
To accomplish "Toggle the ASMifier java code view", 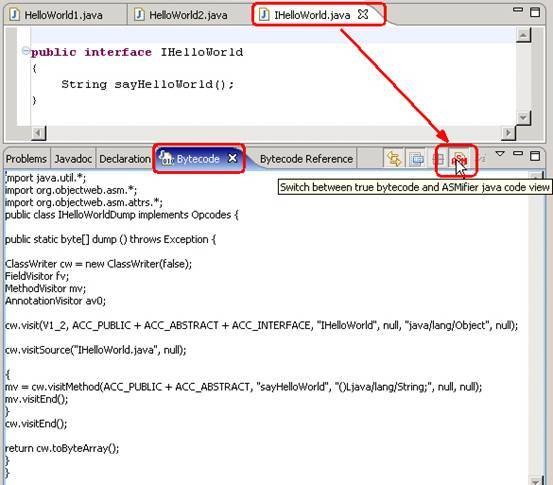I will pos(460,159).
